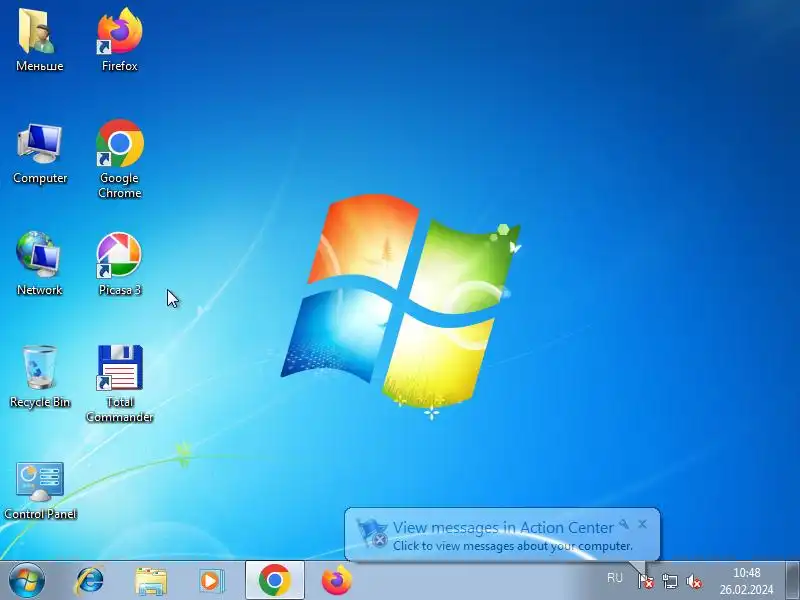Click the Show desktop button
Viewport: 800px width, 600px height.
tap(792, 580)
